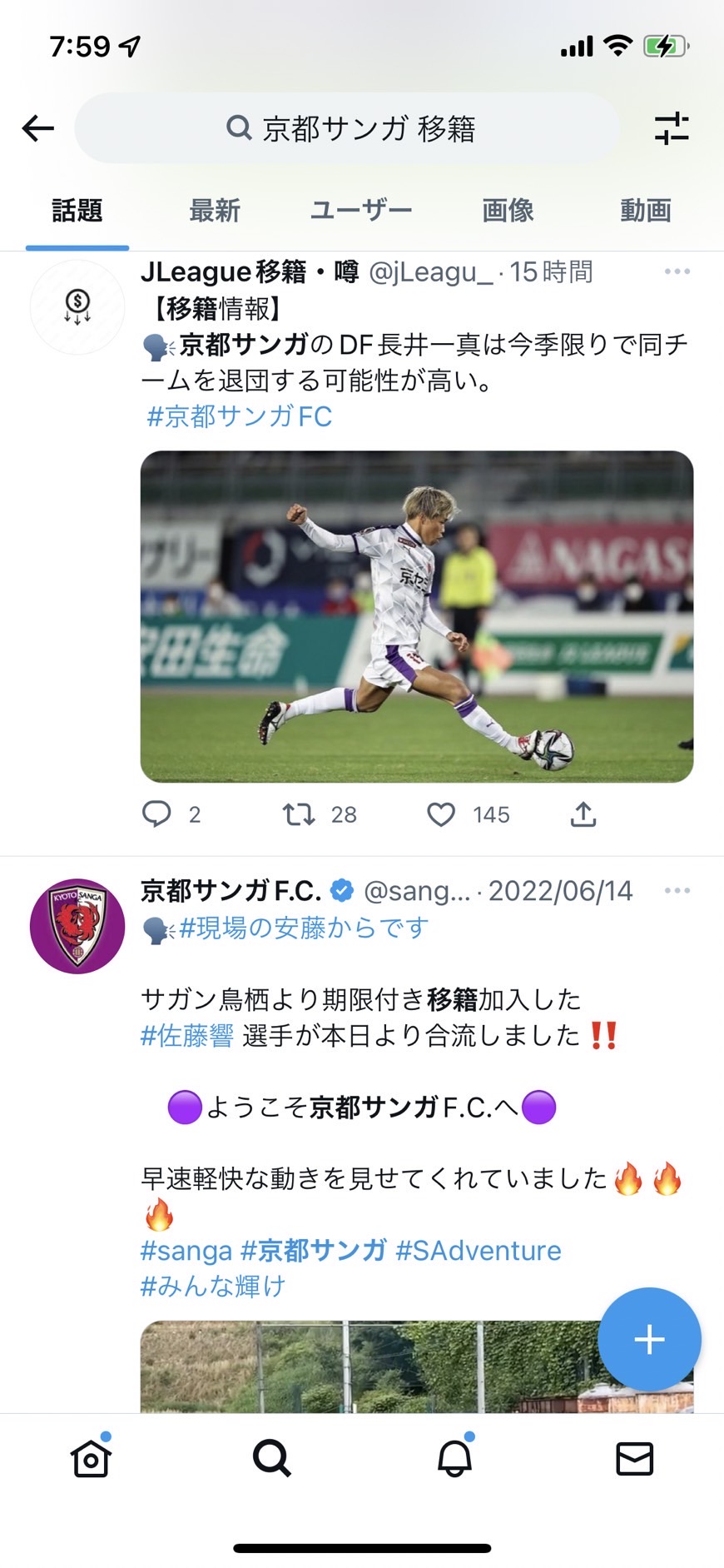
Task: Share the JLeague transfer tweet
Action: [x=583, y=814]
